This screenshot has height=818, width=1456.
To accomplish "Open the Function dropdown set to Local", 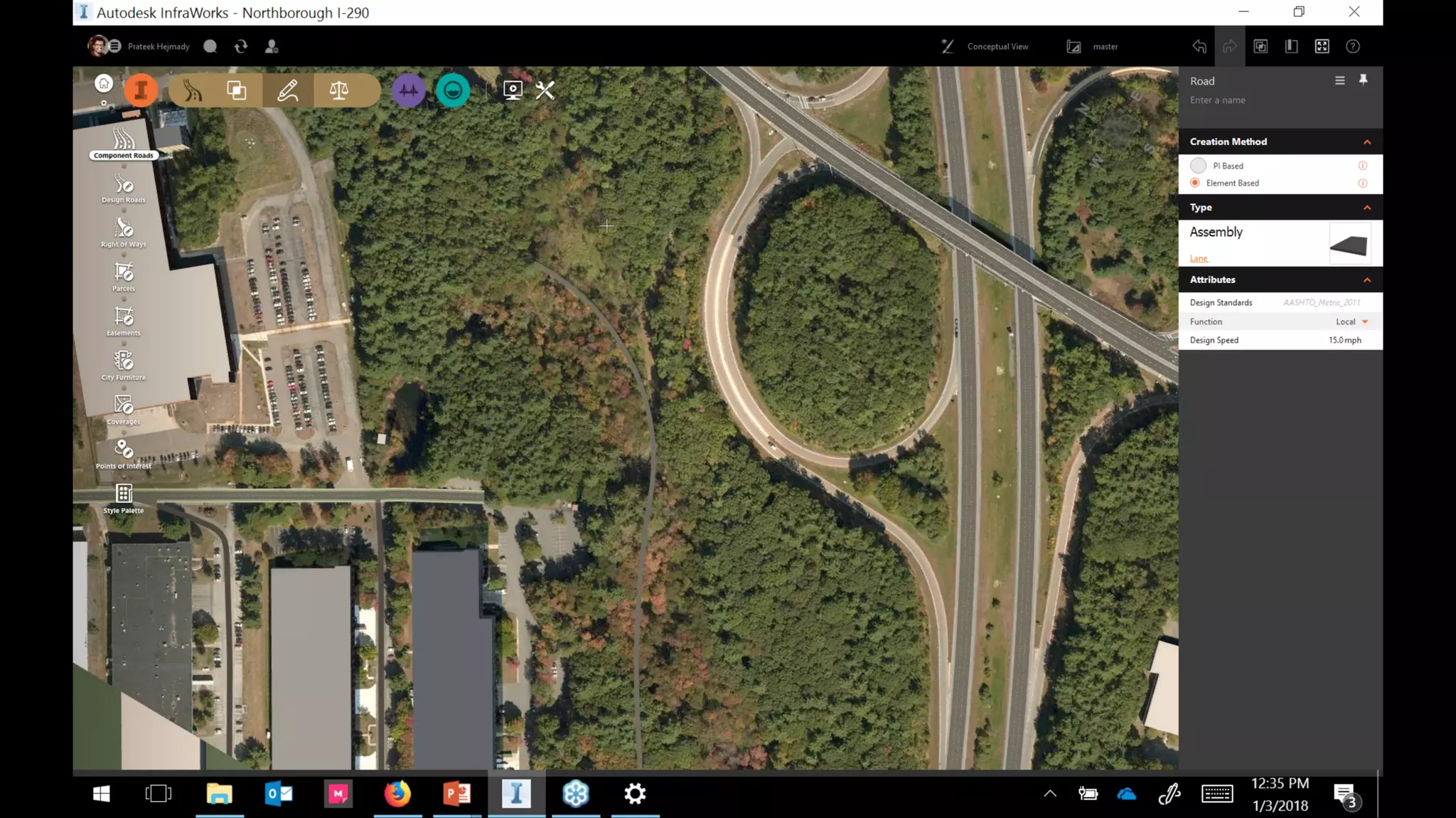I will pos(1352,322).
